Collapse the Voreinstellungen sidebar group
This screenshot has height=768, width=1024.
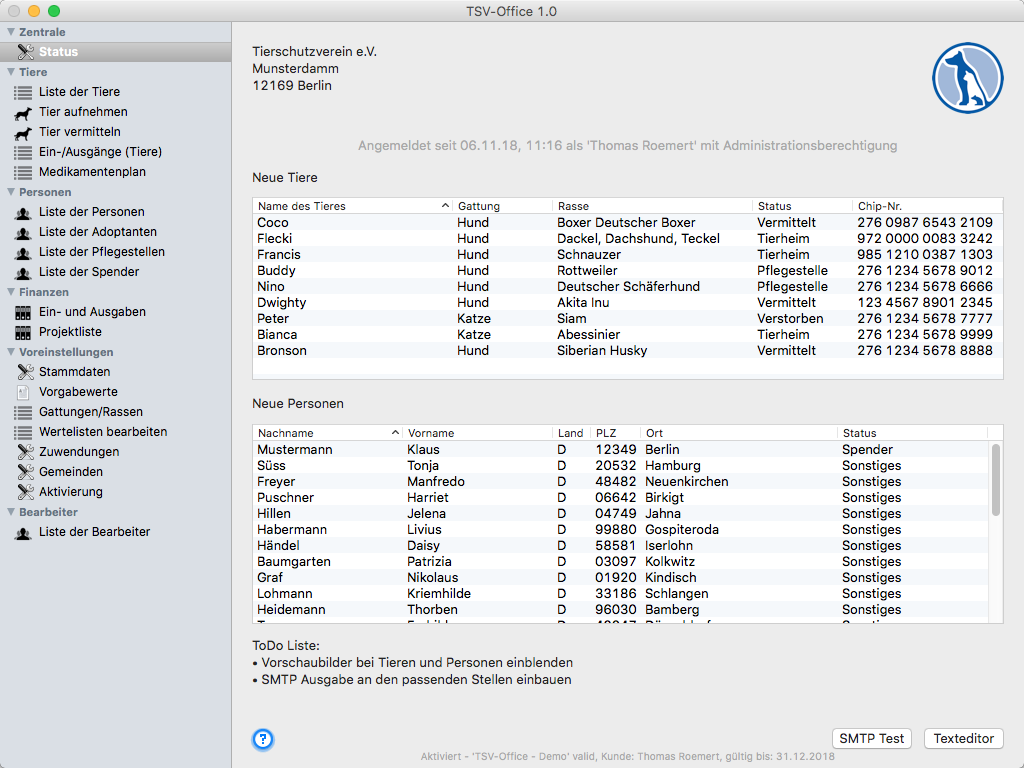11,352
